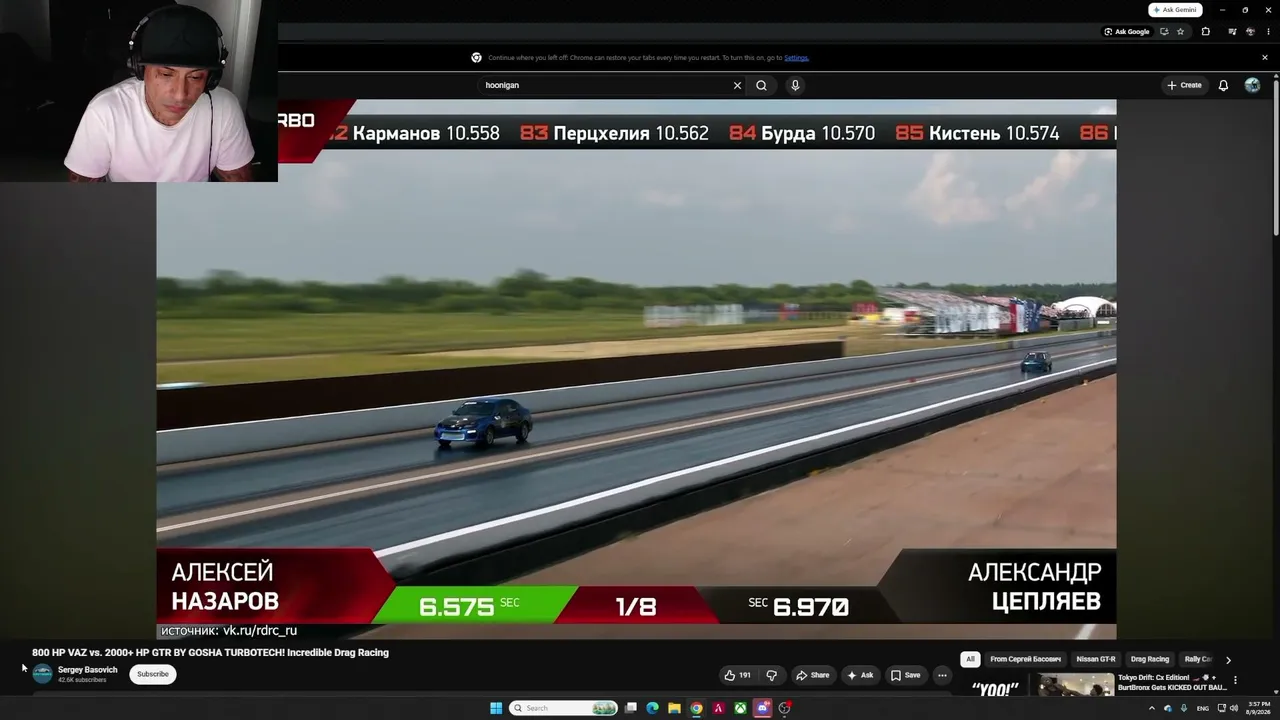Share the video
The width and height of the screenshot is (1280, 720).
coord(812,675)
